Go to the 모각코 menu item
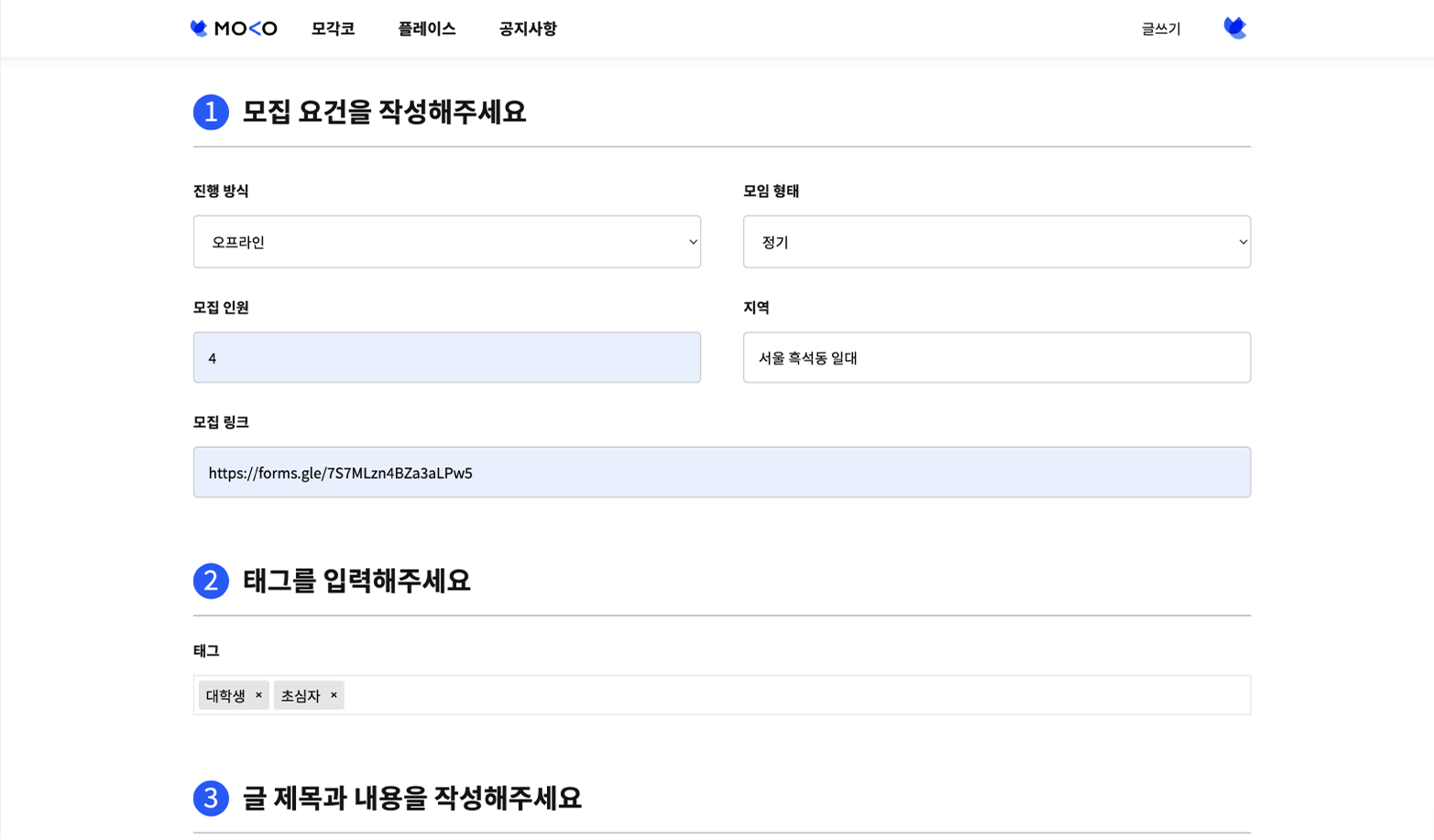This screenshot has width=1434, height=840. pyautogui.click(x=333, y=28)
